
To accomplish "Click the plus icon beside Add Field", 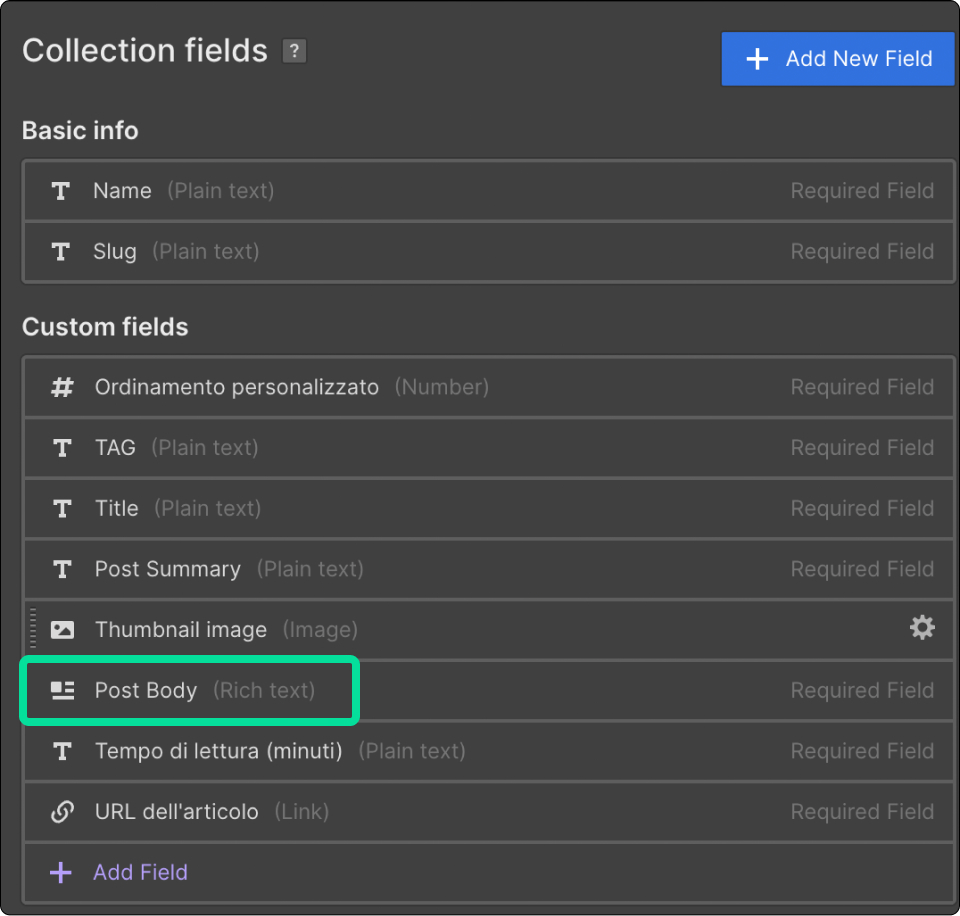I will pos(61,873).
